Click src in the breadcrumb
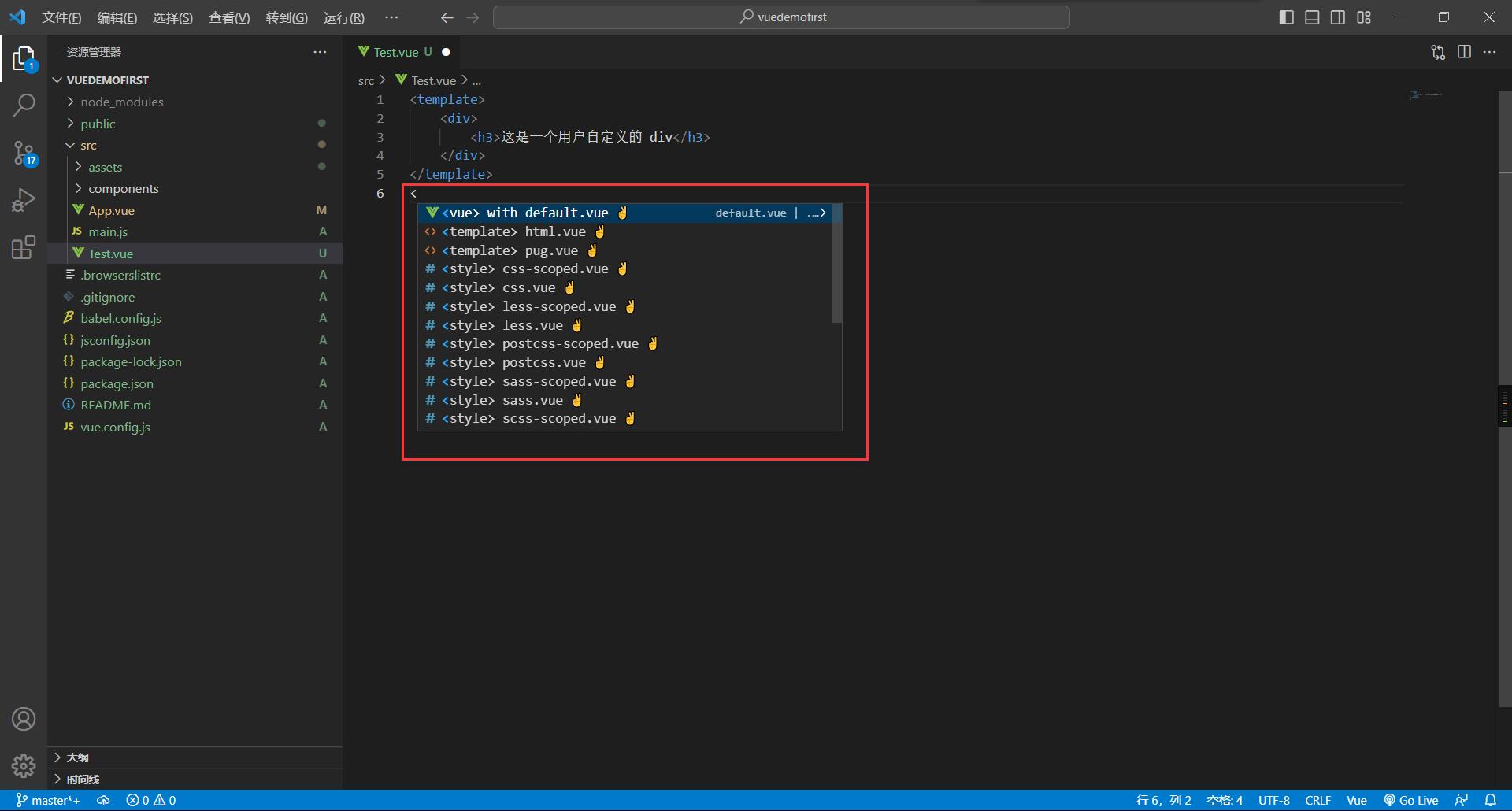 pyautogui.click(x=366, y=80)
